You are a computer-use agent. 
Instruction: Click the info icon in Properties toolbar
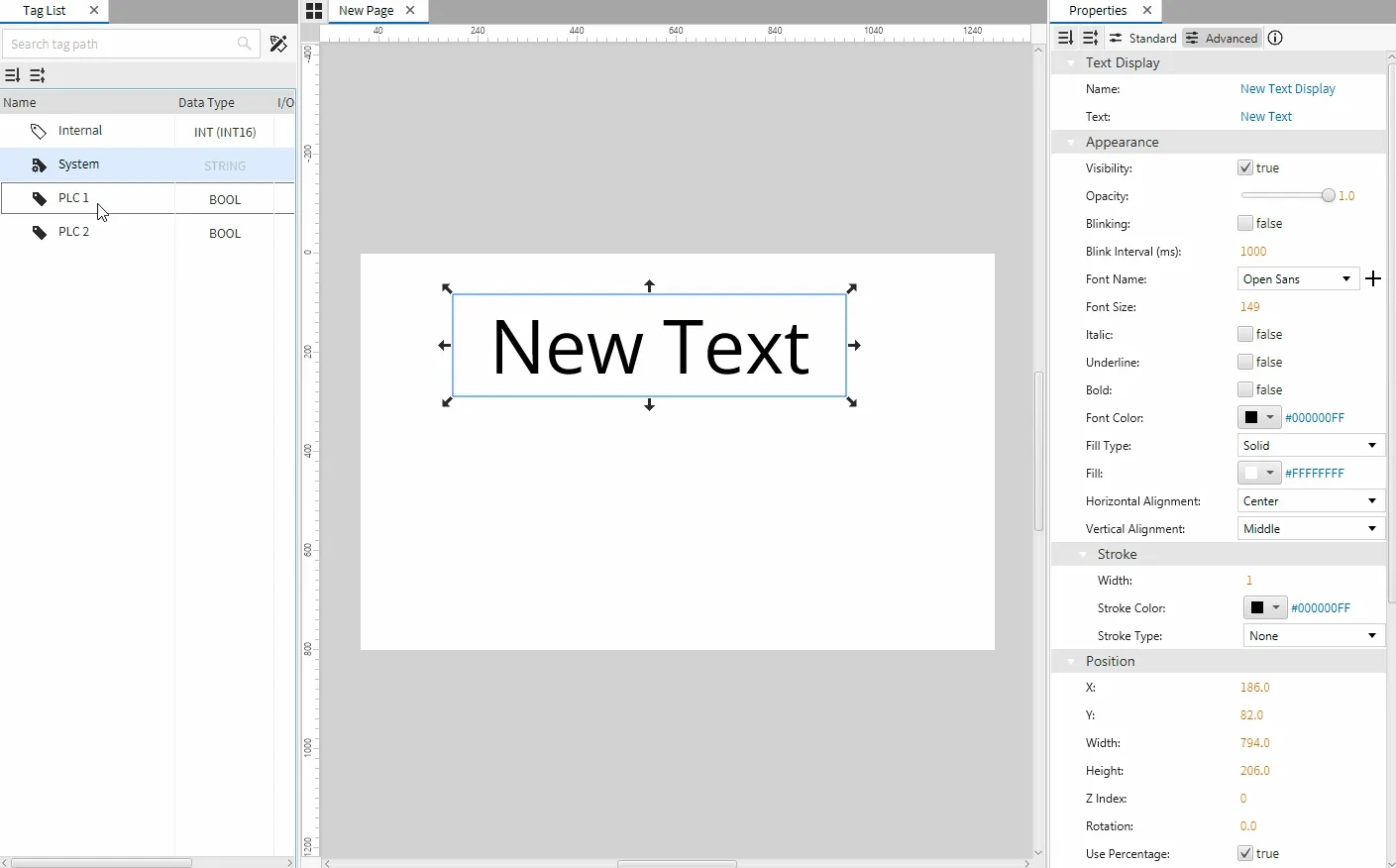[1276, 38]
